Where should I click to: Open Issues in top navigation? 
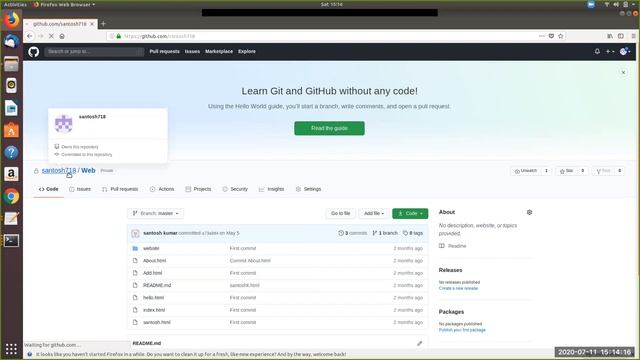[x=192, y=51]
